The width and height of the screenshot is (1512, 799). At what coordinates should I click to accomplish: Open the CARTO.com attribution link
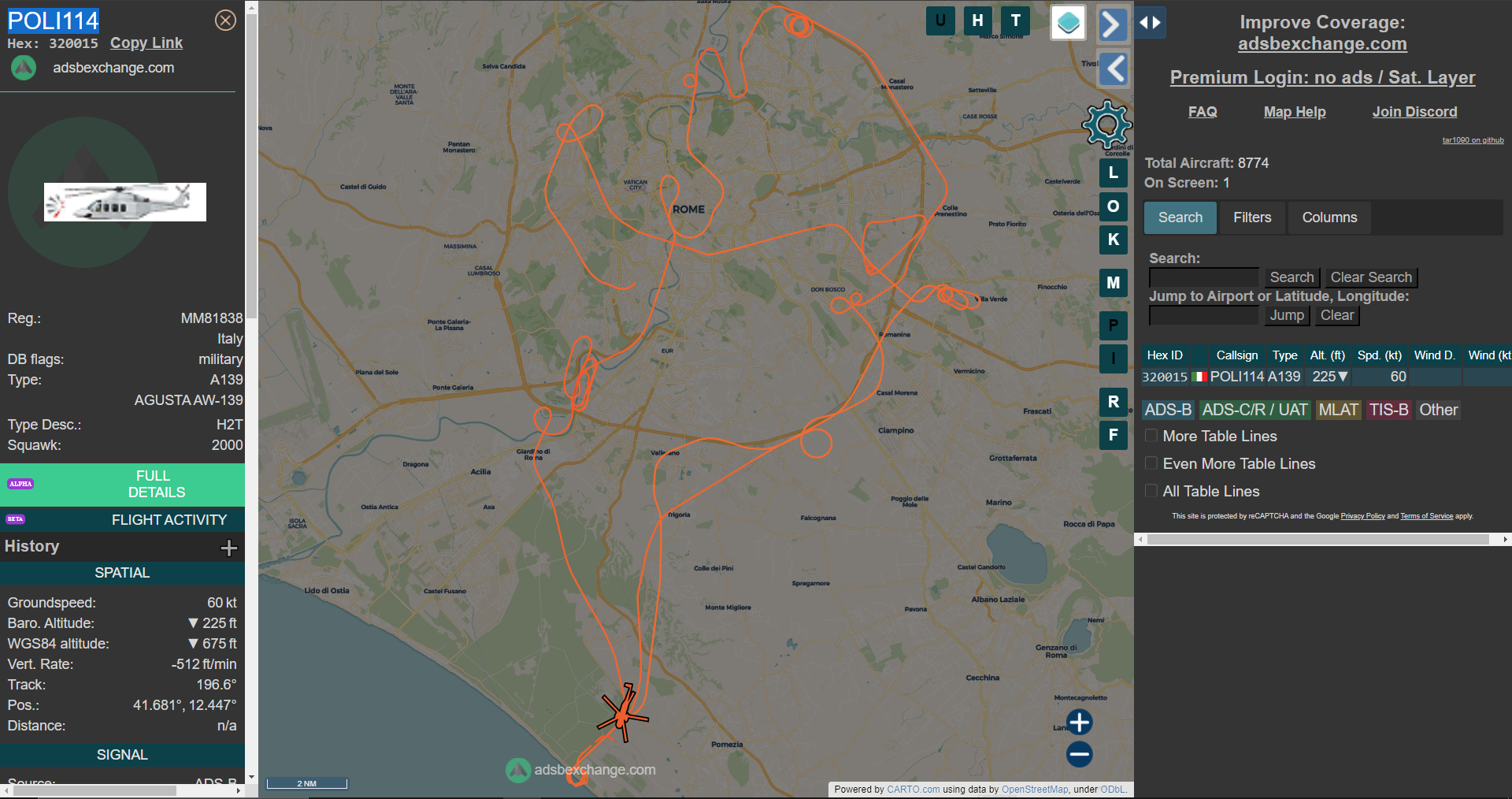(913, 790)
